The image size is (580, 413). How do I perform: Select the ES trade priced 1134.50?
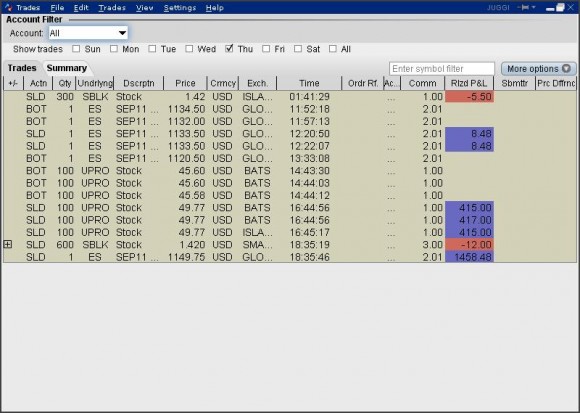pyautogui.click(x=290, y=109)
